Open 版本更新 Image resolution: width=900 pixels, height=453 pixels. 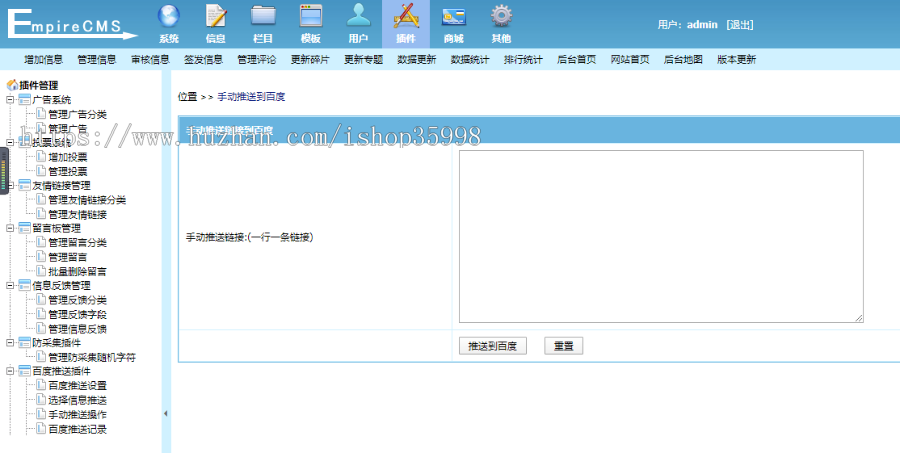click(737, 59)
